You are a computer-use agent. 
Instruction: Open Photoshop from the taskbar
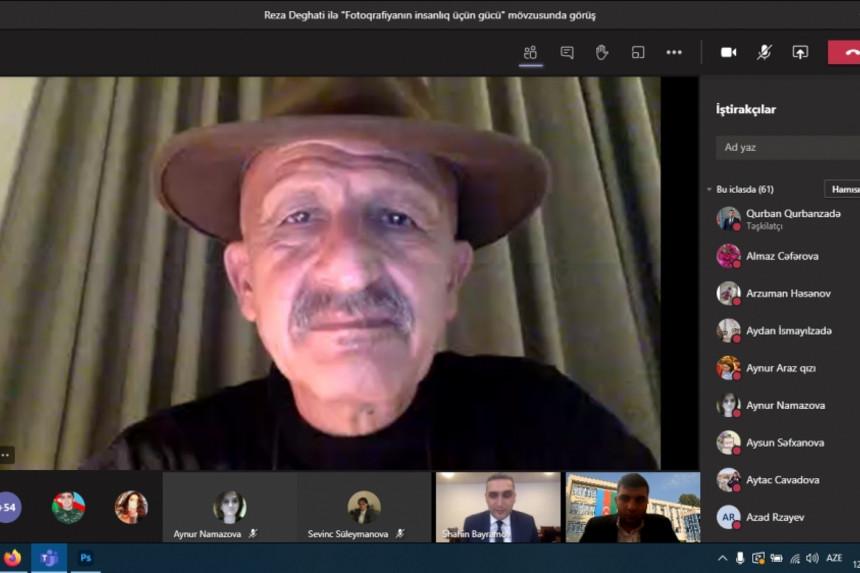[x=86, y=558]
